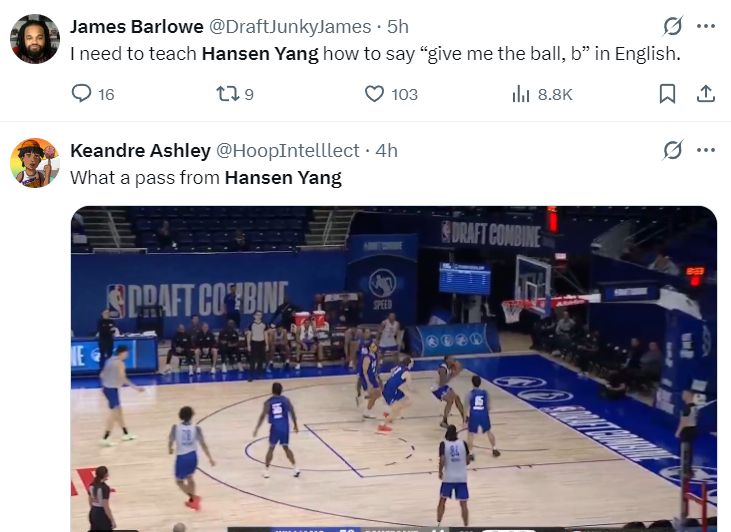Open James Barlowe's profile picture

coord(35,39)
